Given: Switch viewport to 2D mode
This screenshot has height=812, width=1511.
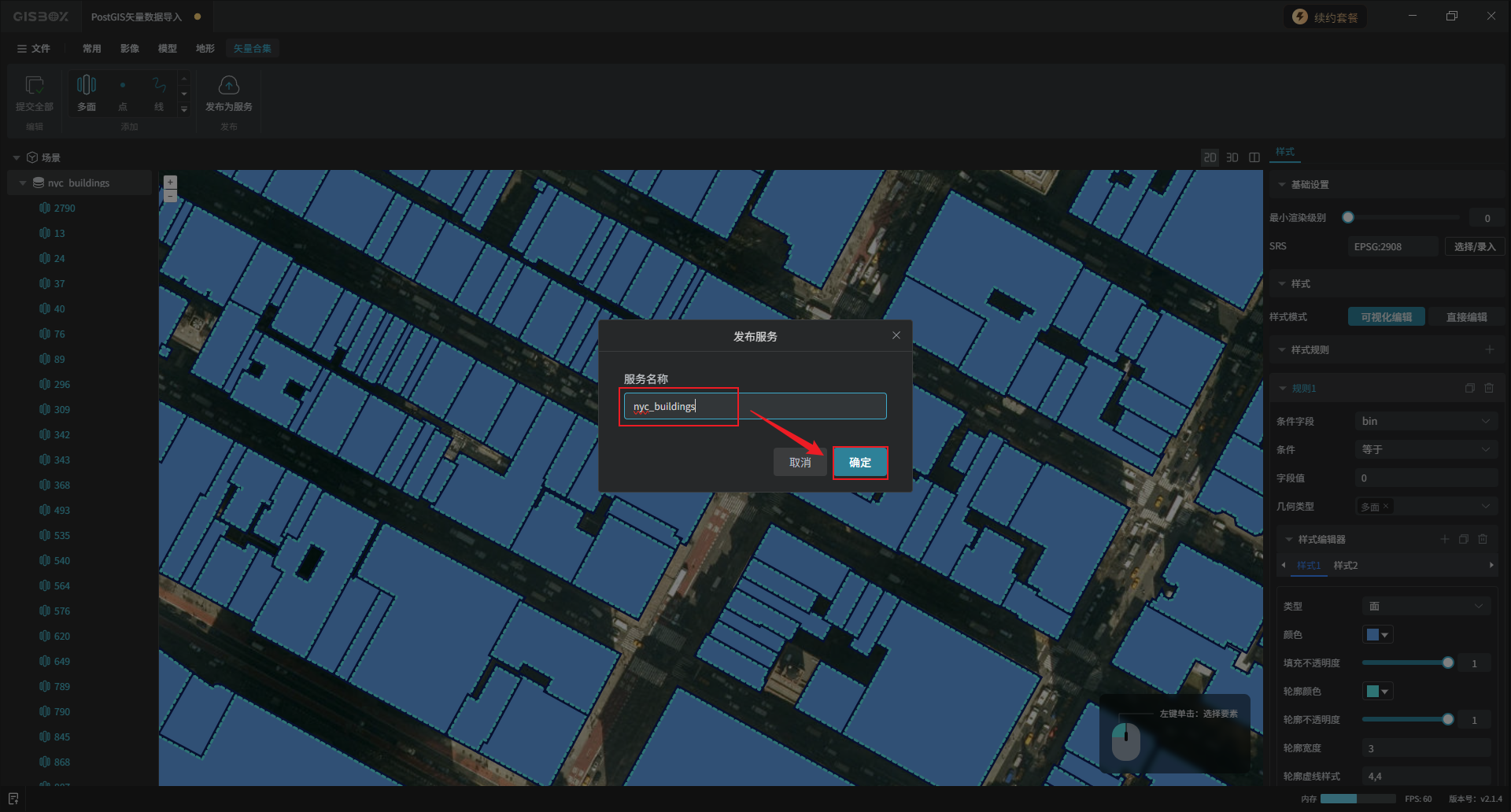Looking at the screenshot, I should coord(1210,157).
